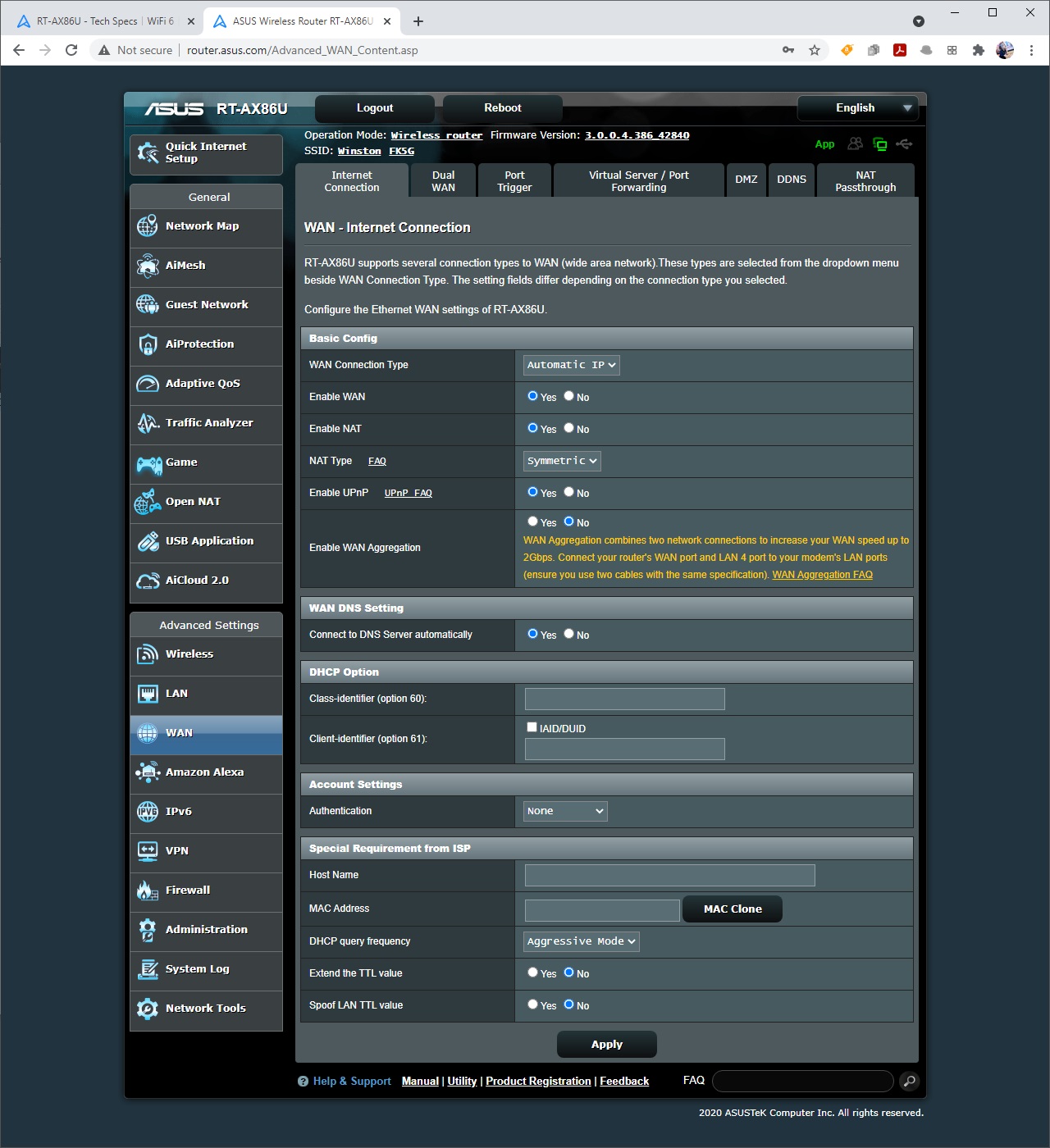Screen dimensions: 1050x1148
Task: Open the WAN Connection Type dropdown
Action: coord(571,365)
